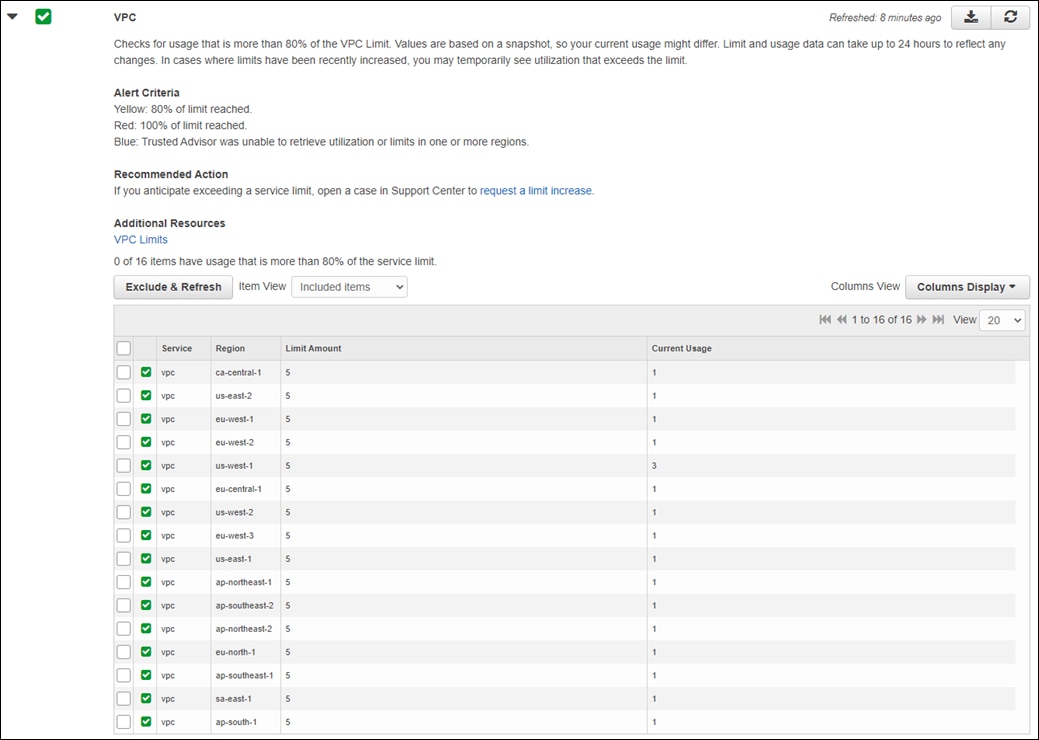The height and width of the screenshot is (740, 1039).
Task: Click green status icon for sa-east-1
Action: pyautogui.click(x=146, y=699)
